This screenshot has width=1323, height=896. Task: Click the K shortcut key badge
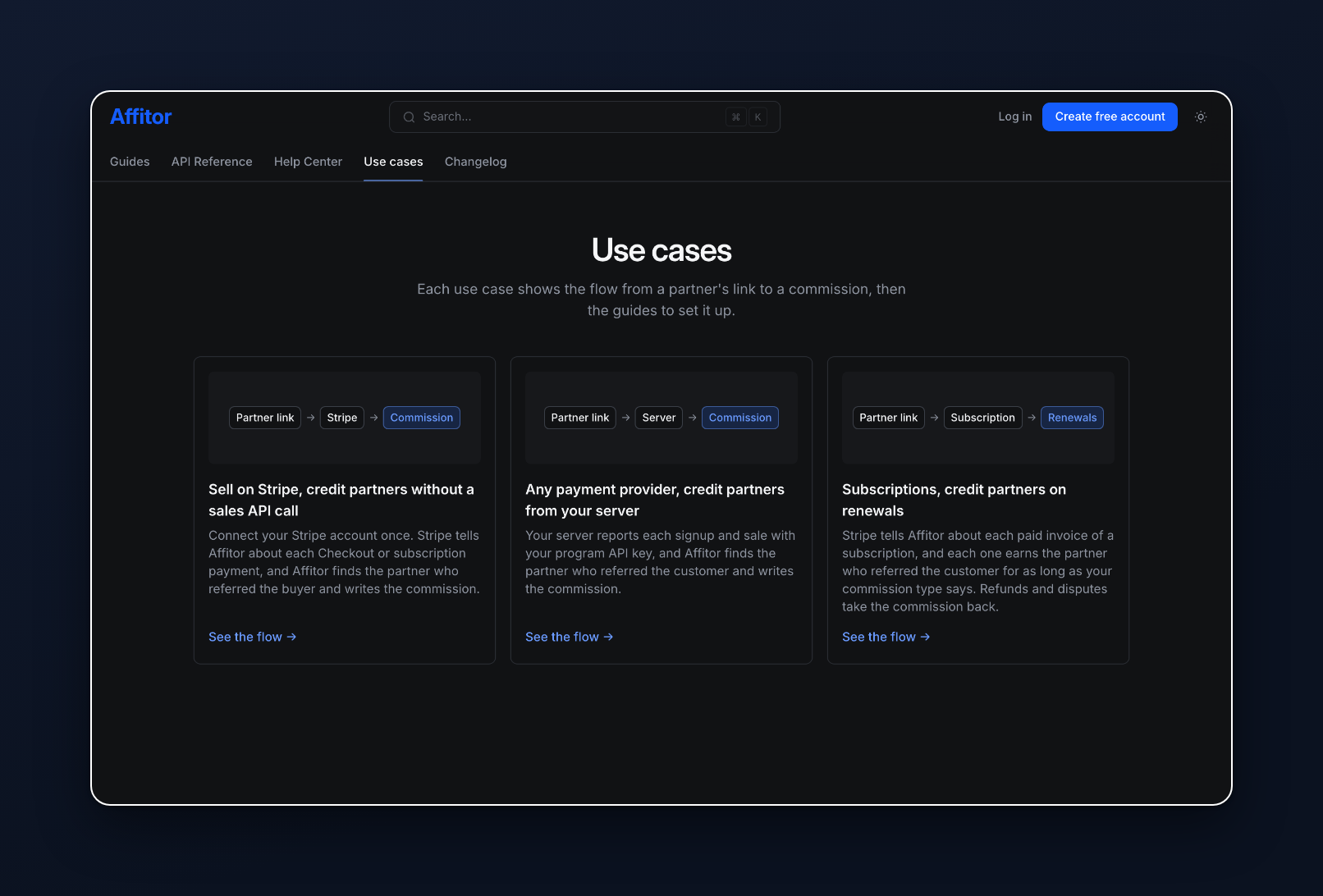(758, 117)
